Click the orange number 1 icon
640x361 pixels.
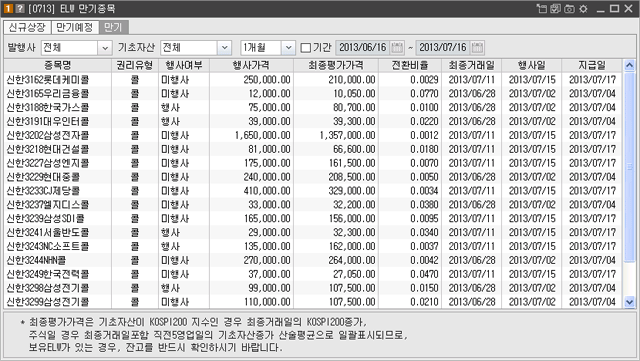(8, 9)
